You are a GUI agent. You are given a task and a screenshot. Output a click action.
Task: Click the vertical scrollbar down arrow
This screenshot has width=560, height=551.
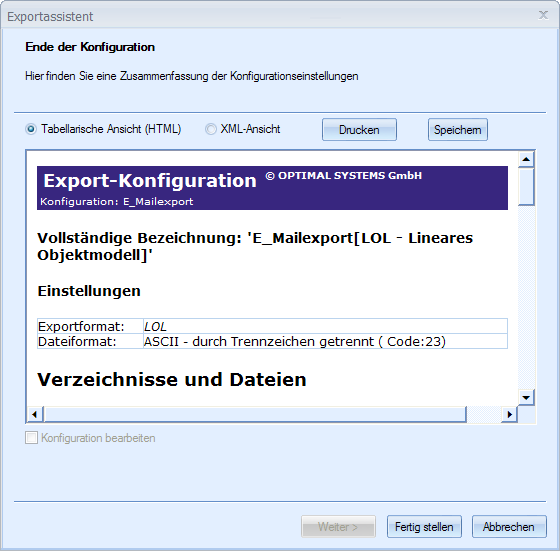tap(526, 397)
